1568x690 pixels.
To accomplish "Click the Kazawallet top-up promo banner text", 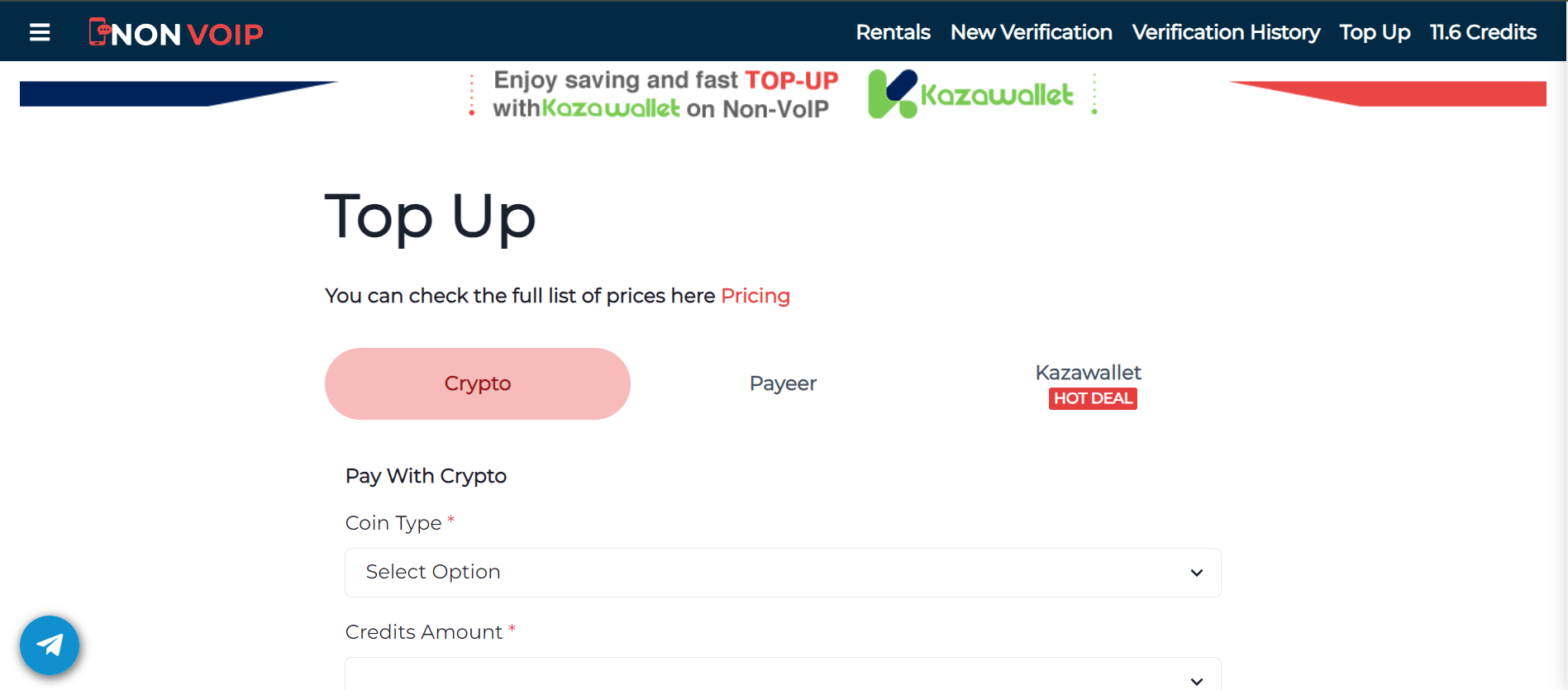I will (x=665, y=94).
